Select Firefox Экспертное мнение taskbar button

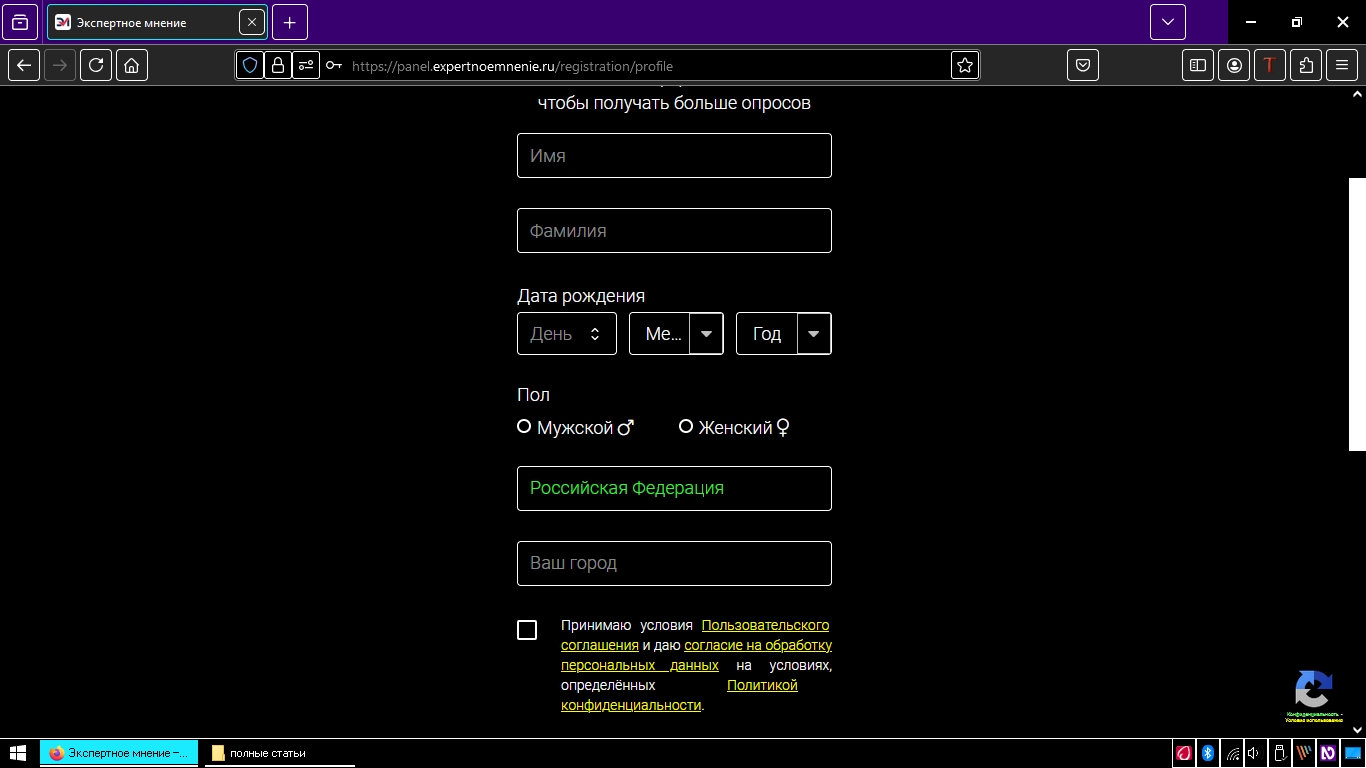[119, 753]
